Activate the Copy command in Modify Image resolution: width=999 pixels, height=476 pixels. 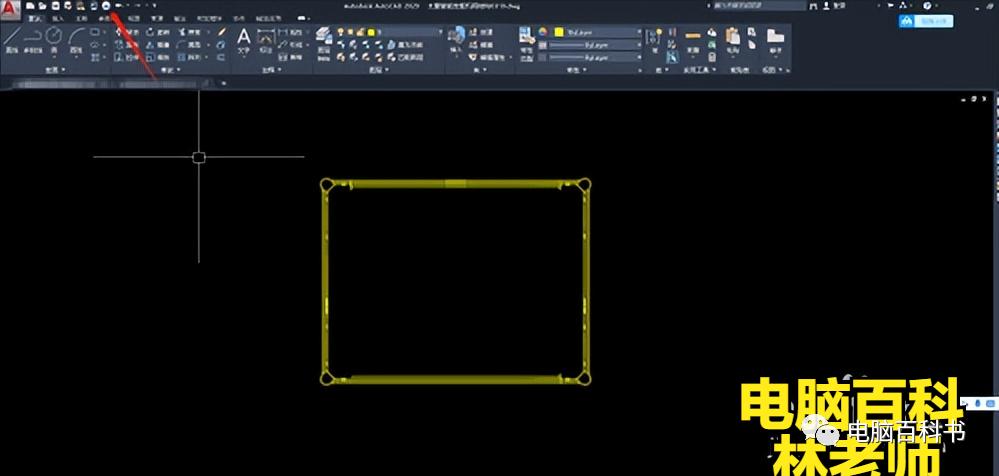[127, 45]
